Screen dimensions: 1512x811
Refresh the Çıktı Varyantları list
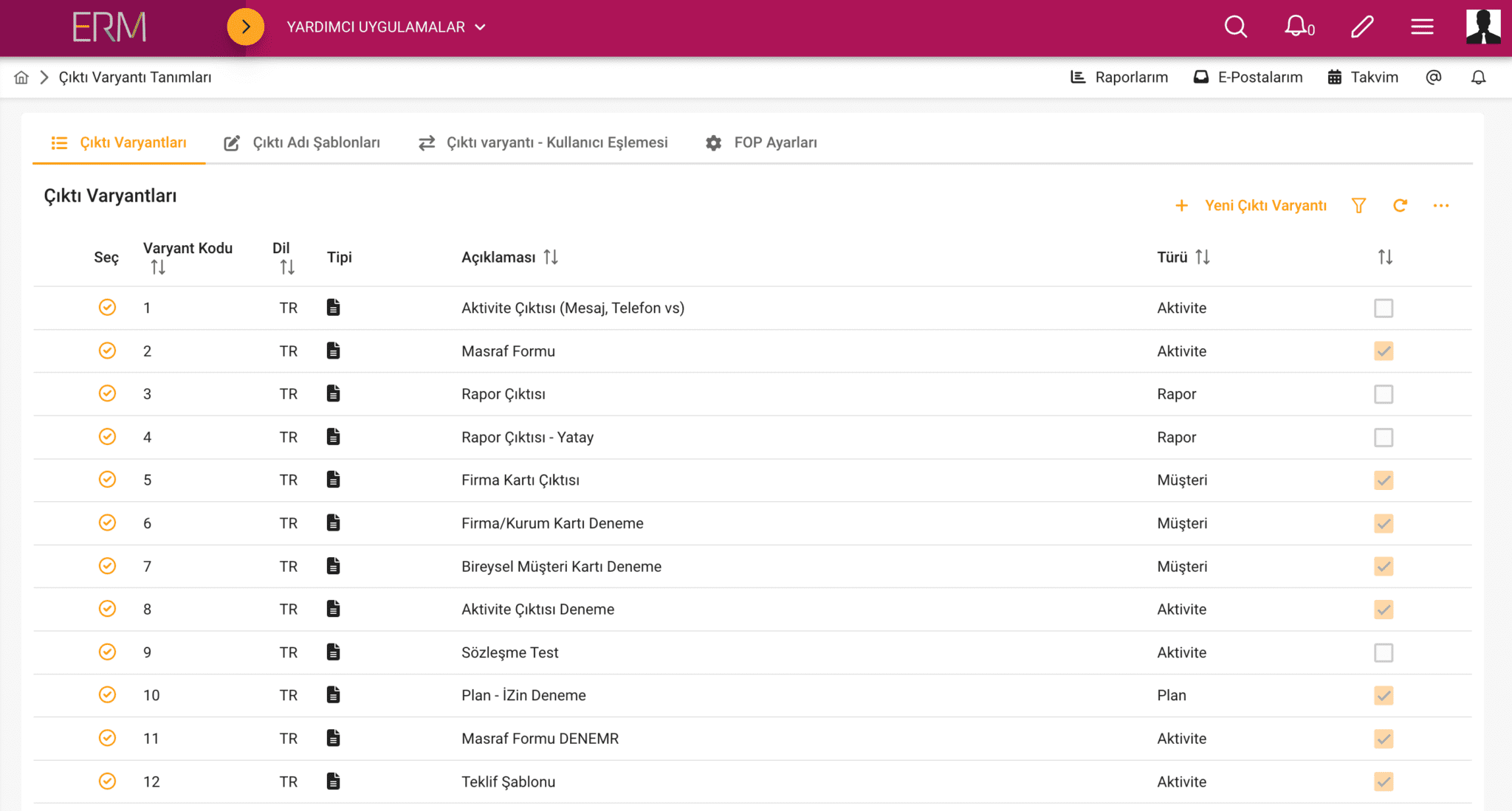(x=1400, y=206)
